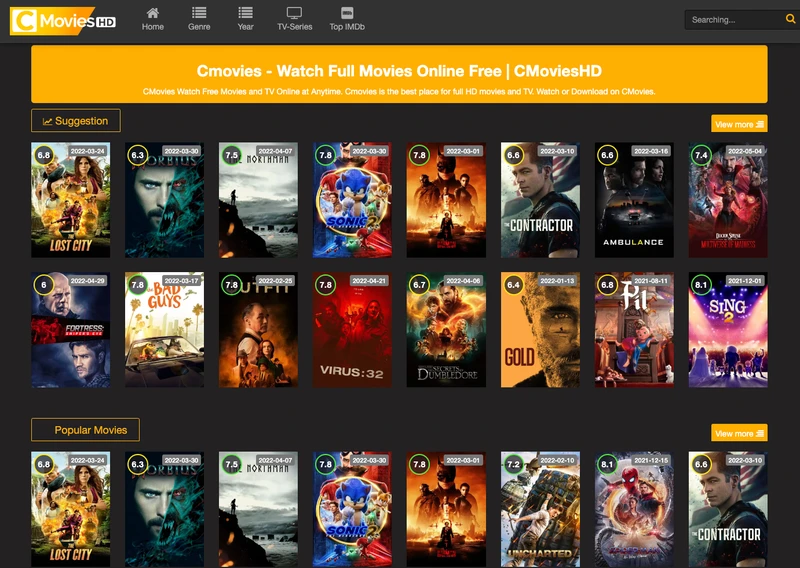Click the 2022-03-16 date on Ambulance

tap(651, 151)
